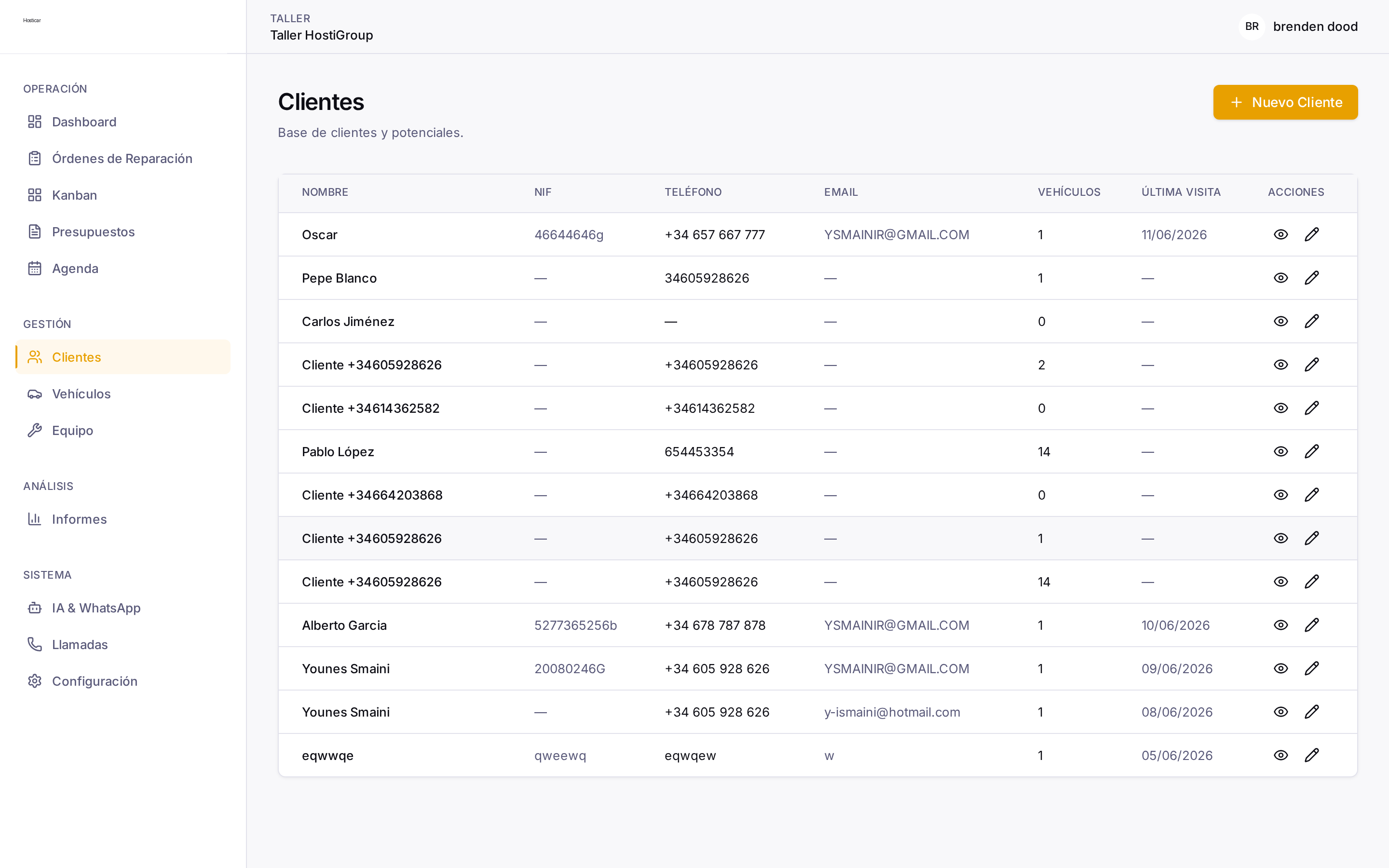View Cliente +34605928626 with 2 vehicles
Viewport: 1389px width, 868px height.
coord(1280,365)
